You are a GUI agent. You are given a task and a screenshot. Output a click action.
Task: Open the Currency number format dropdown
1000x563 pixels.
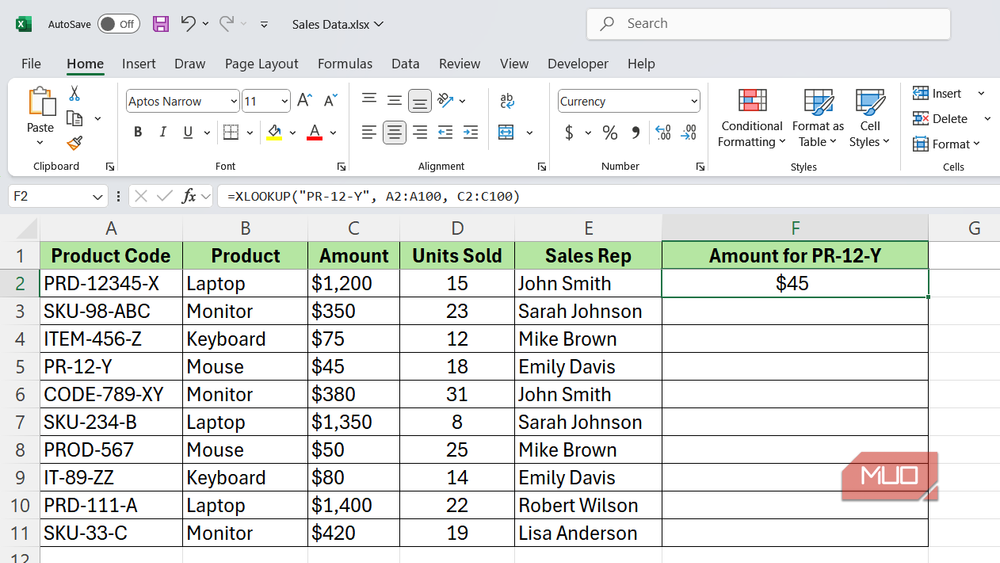pos(694,101)
